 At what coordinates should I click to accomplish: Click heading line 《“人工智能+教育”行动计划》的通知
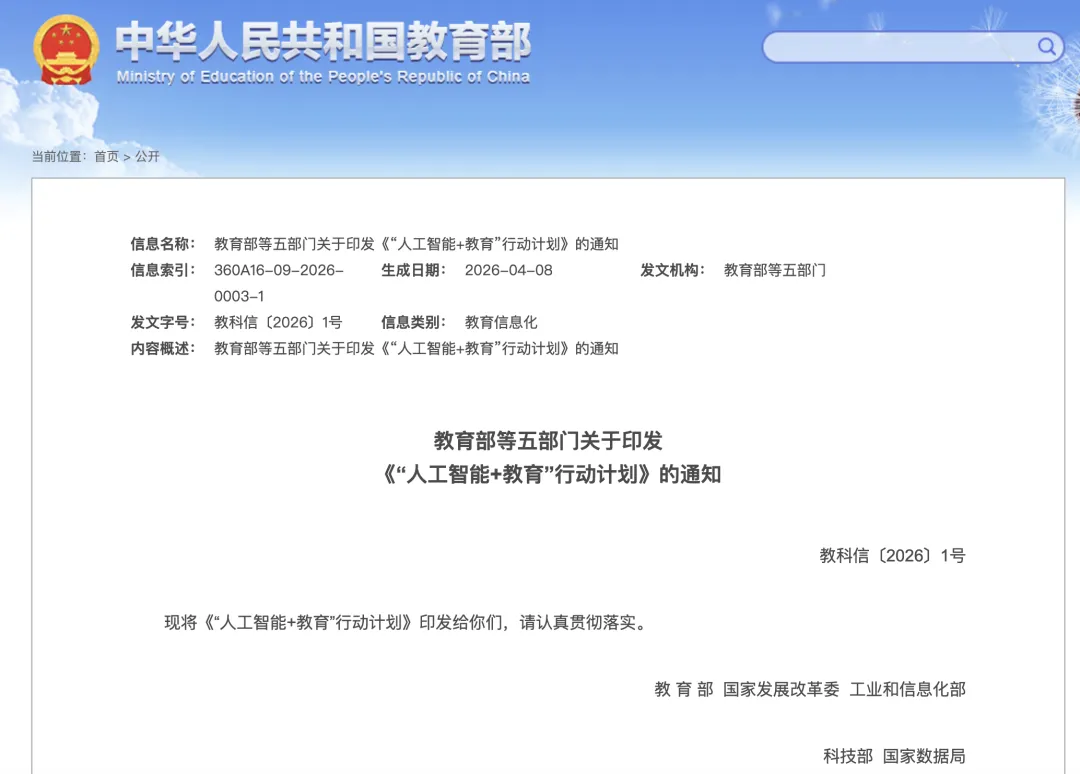click(550, 474)
